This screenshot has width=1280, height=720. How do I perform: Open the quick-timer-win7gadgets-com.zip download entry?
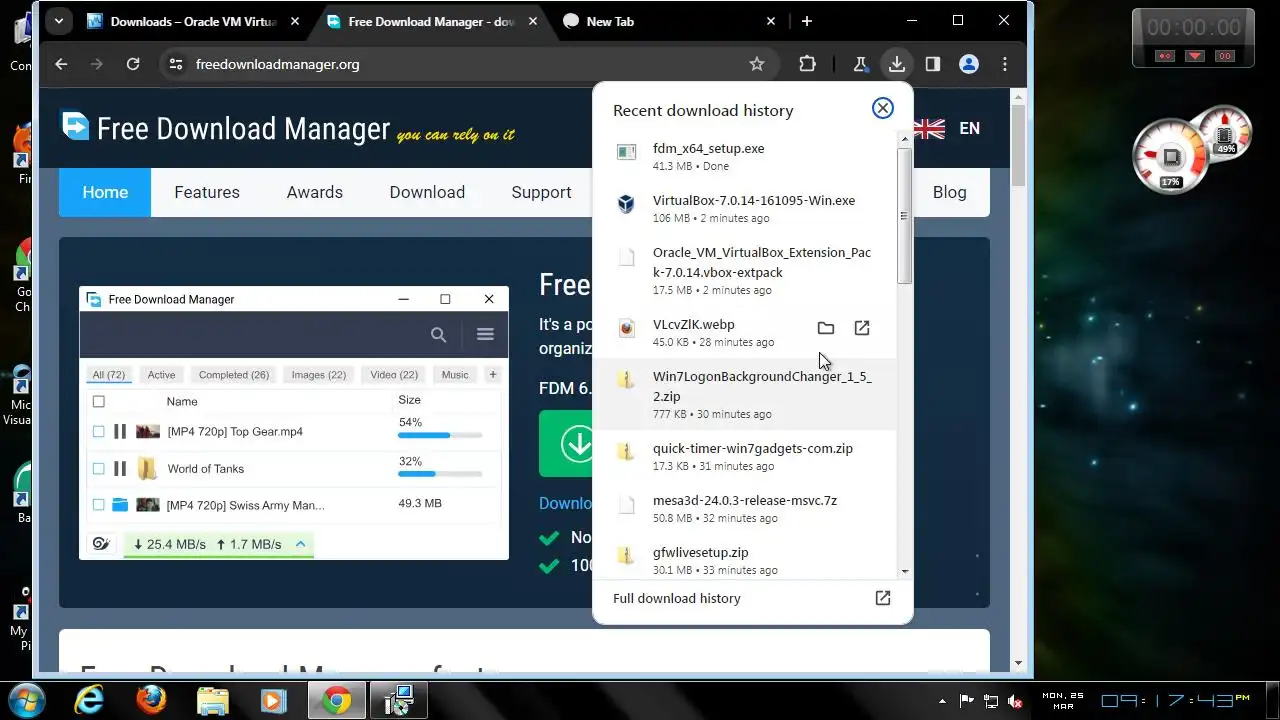(x=745, y=457)
